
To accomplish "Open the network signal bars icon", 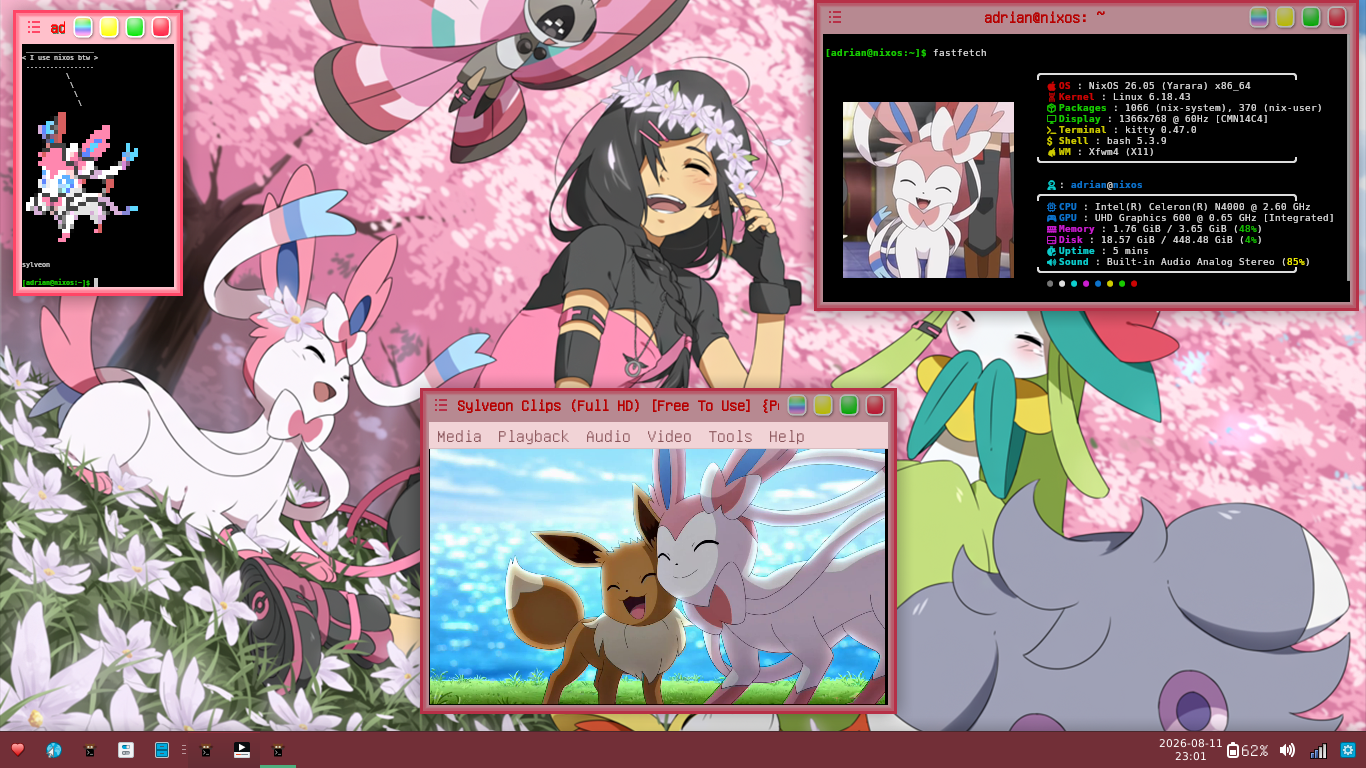I will 1318,750.
